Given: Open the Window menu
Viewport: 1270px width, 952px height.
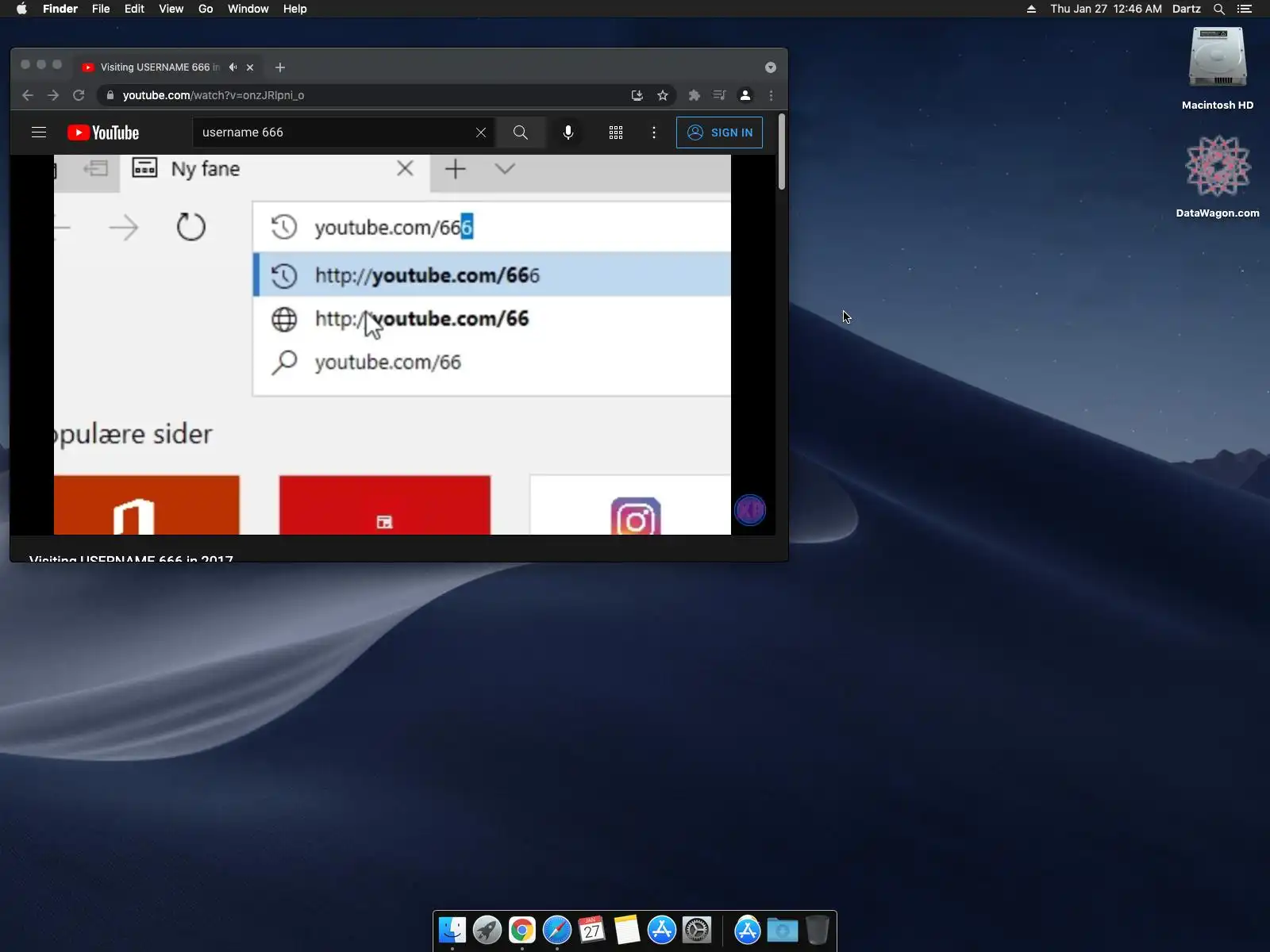Looking at the screenshot, I should point(248,9).
